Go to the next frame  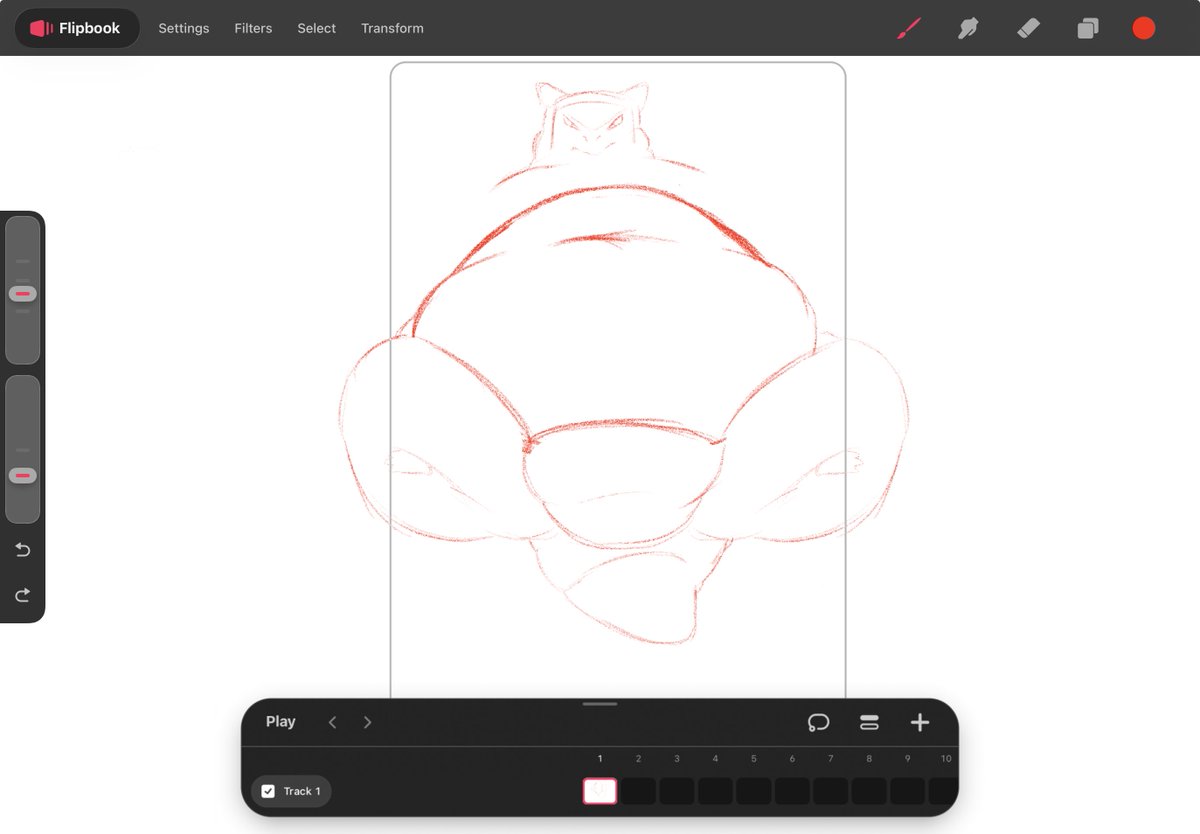[367, 722]
